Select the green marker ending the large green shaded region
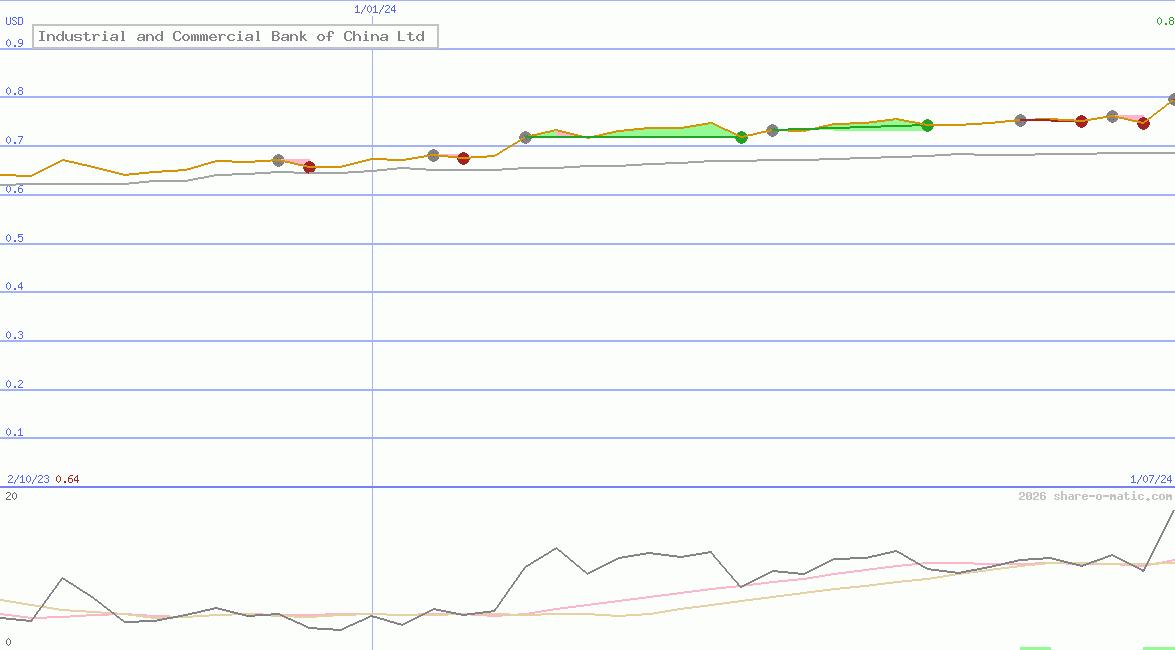The width and height of the screenshot is (1175, 650). tap(741, 137)
